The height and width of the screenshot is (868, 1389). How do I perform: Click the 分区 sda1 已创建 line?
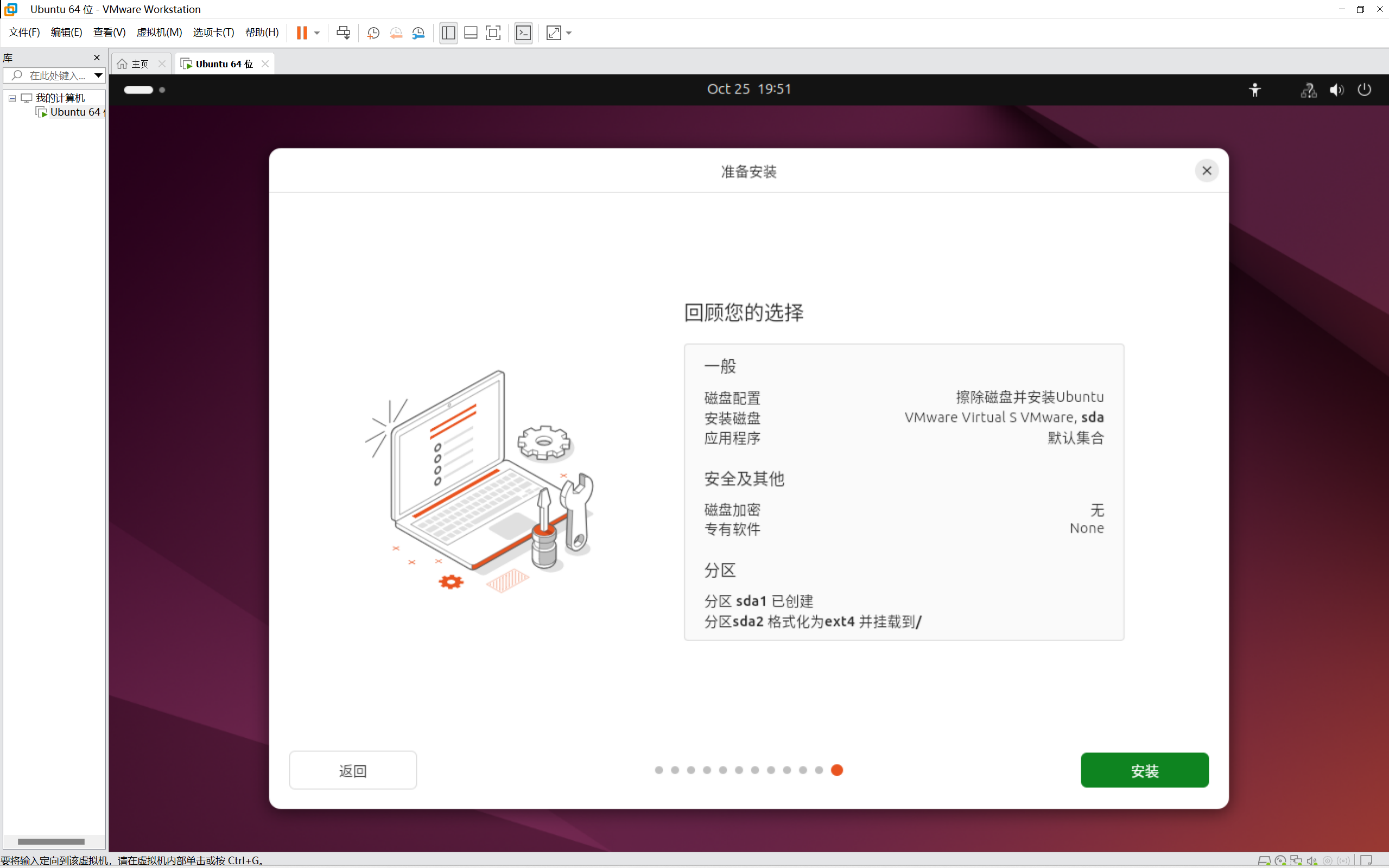[x=758, y=601]
